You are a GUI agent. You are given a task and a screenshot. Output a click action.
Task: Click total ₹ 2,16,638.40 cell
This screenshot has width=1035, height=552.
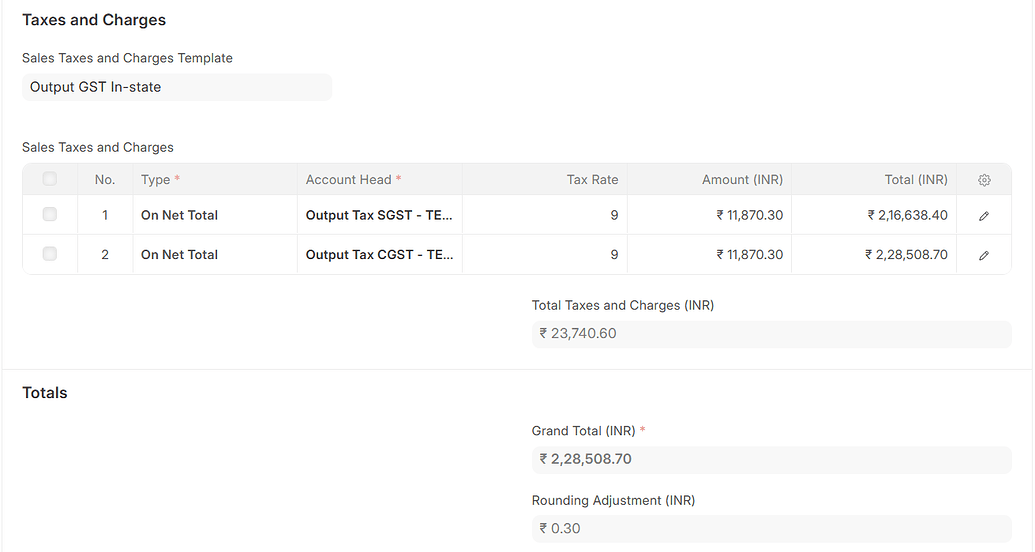tap(874, 215)
